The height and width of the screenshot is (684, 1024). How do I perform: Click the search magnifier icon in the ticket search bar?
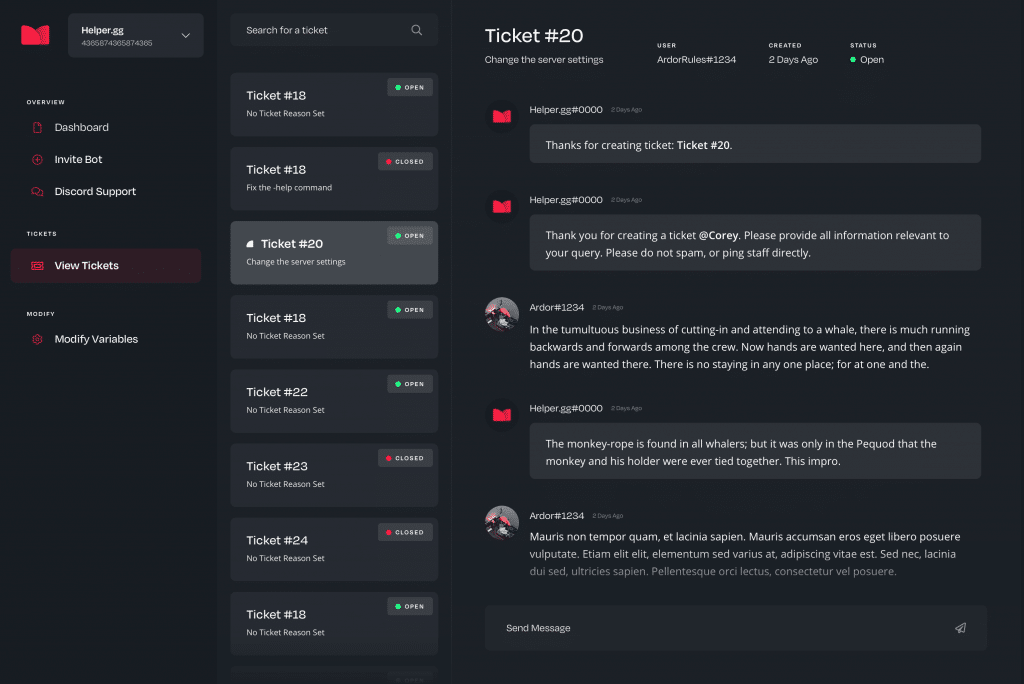[x=417, y=30]
